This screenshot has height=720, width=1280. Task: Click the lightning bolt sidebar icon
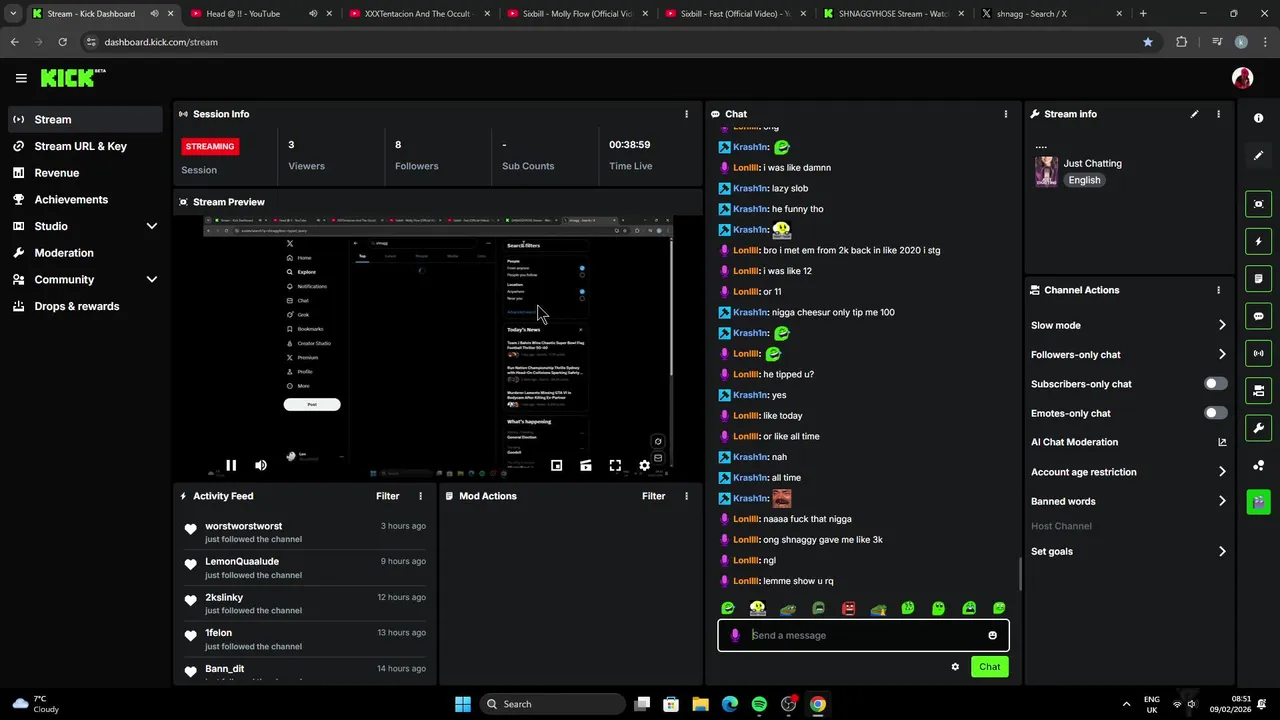1258,241
